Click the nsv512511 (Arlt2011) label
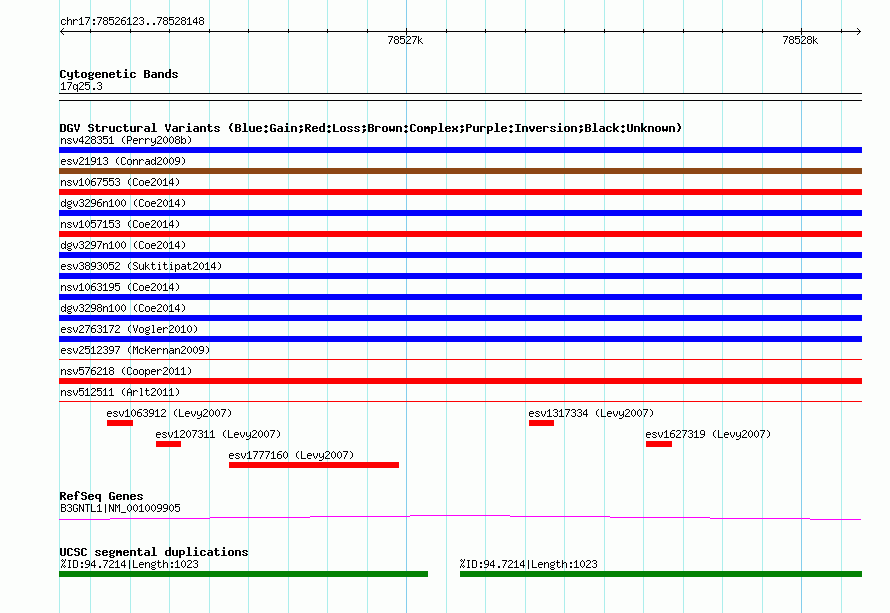890x613 pixels. point(120,392)
